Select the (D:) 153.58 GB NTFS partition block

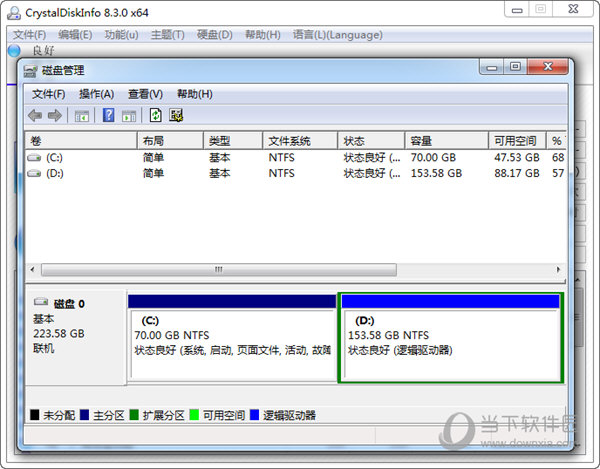tap(451, 337)
